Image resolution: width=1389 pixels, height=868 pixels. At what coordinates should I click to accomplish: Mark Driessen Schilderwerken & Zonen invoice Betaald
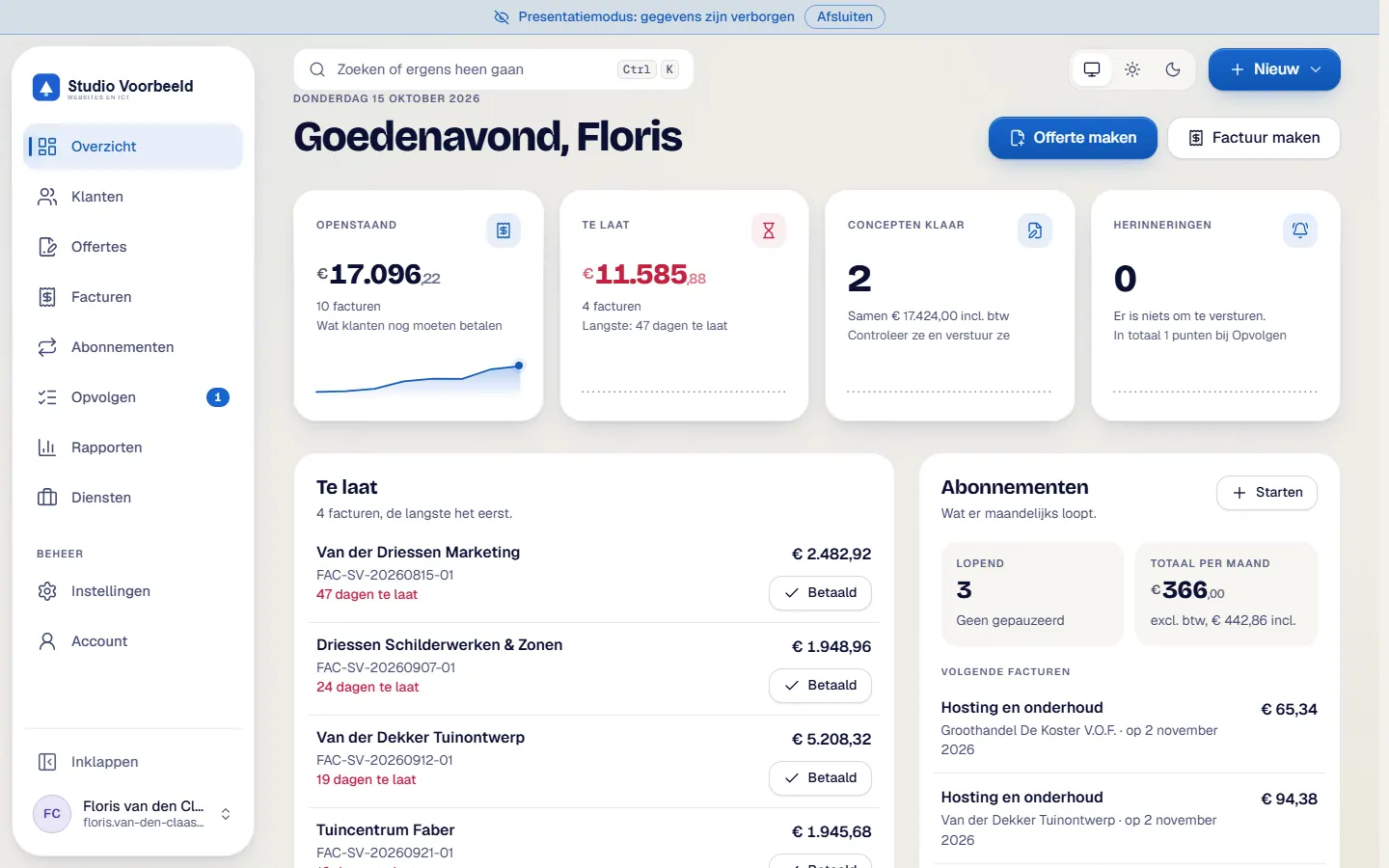pos(820,686)
